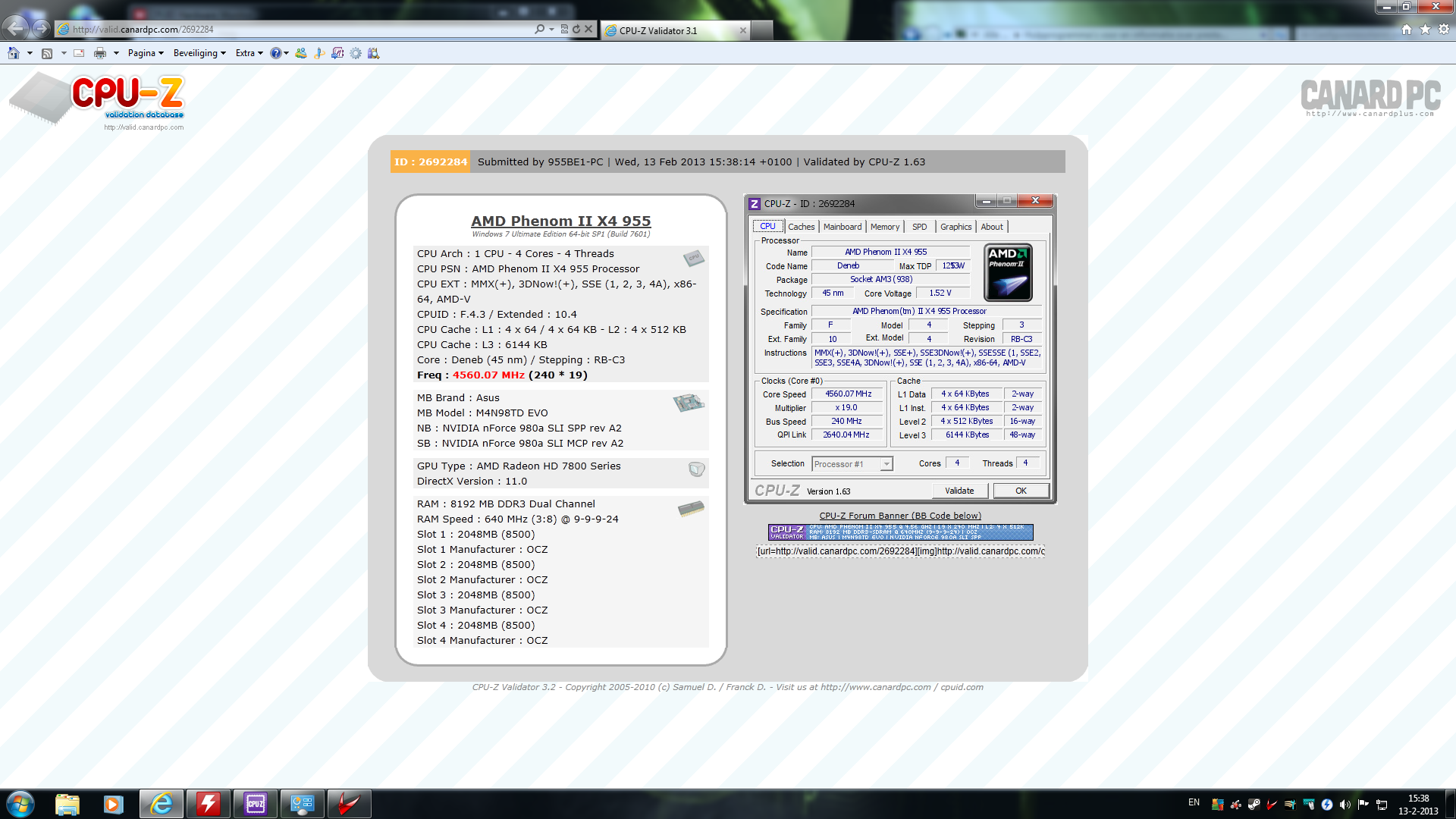Open Windows Explorer from the taskbar
This screenshot has width=1456, height=819.
tap(67, 804)
